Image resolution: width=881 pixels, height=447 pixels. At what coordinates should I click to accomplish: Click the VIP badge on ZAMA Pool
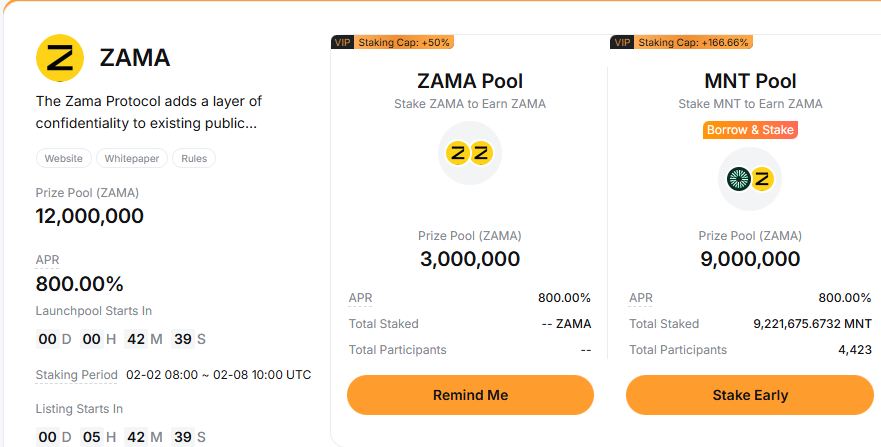click(x=342, y=42)
